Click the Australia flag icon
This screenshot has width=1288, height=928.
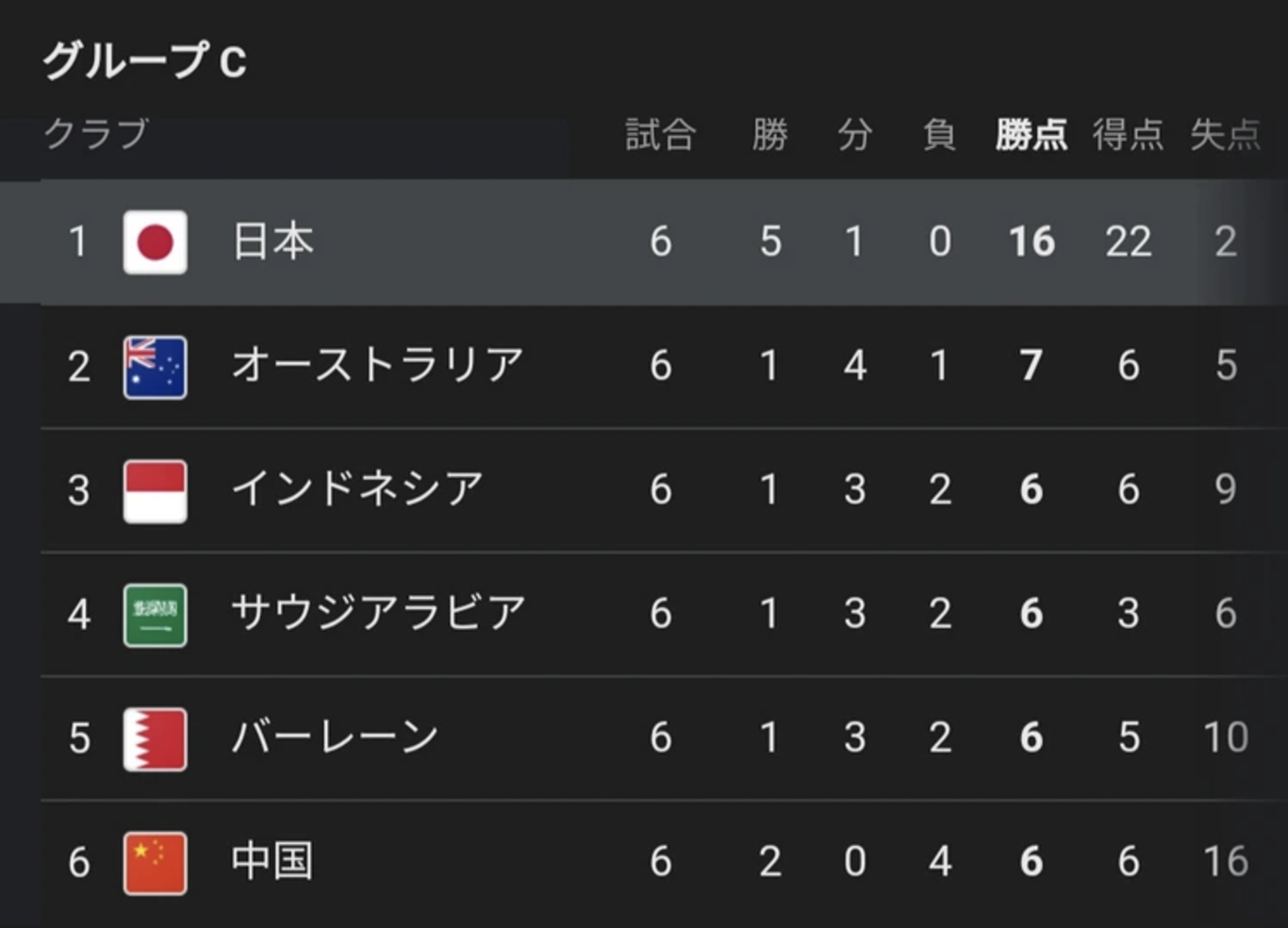156,367
